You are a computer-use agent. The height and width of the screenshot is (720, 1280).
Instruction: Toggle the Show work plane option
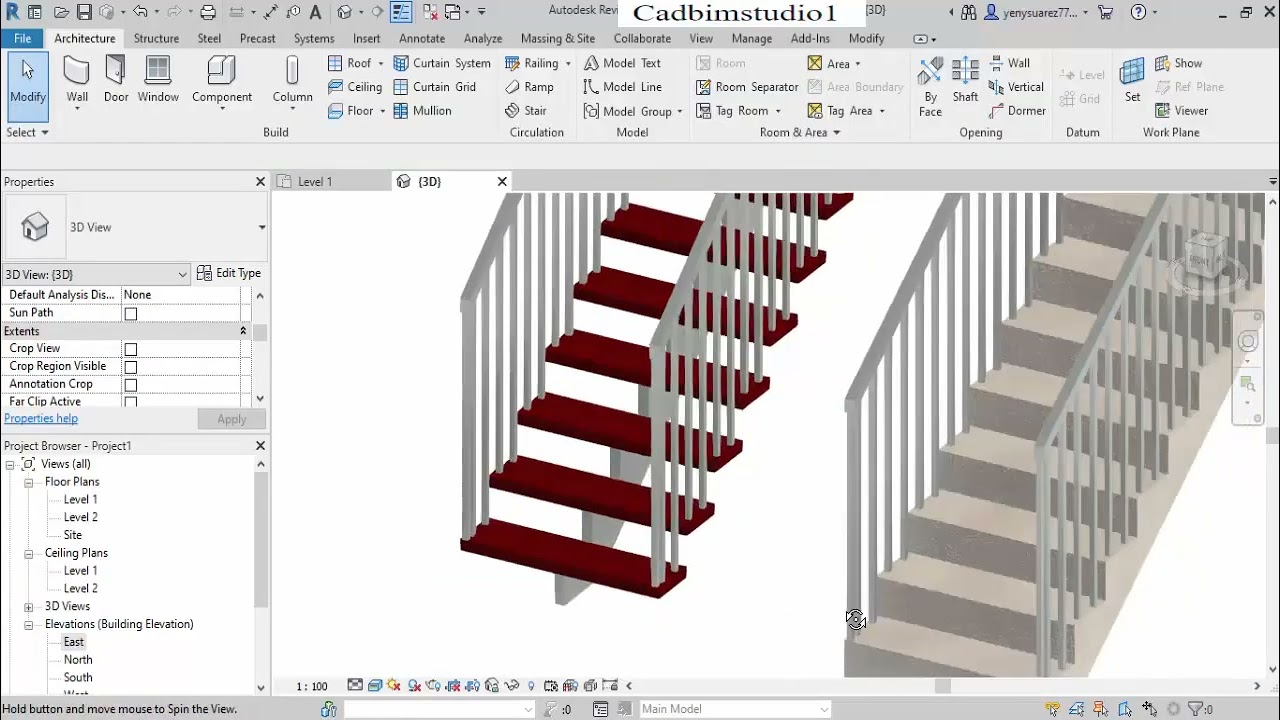coord(1178,63)
